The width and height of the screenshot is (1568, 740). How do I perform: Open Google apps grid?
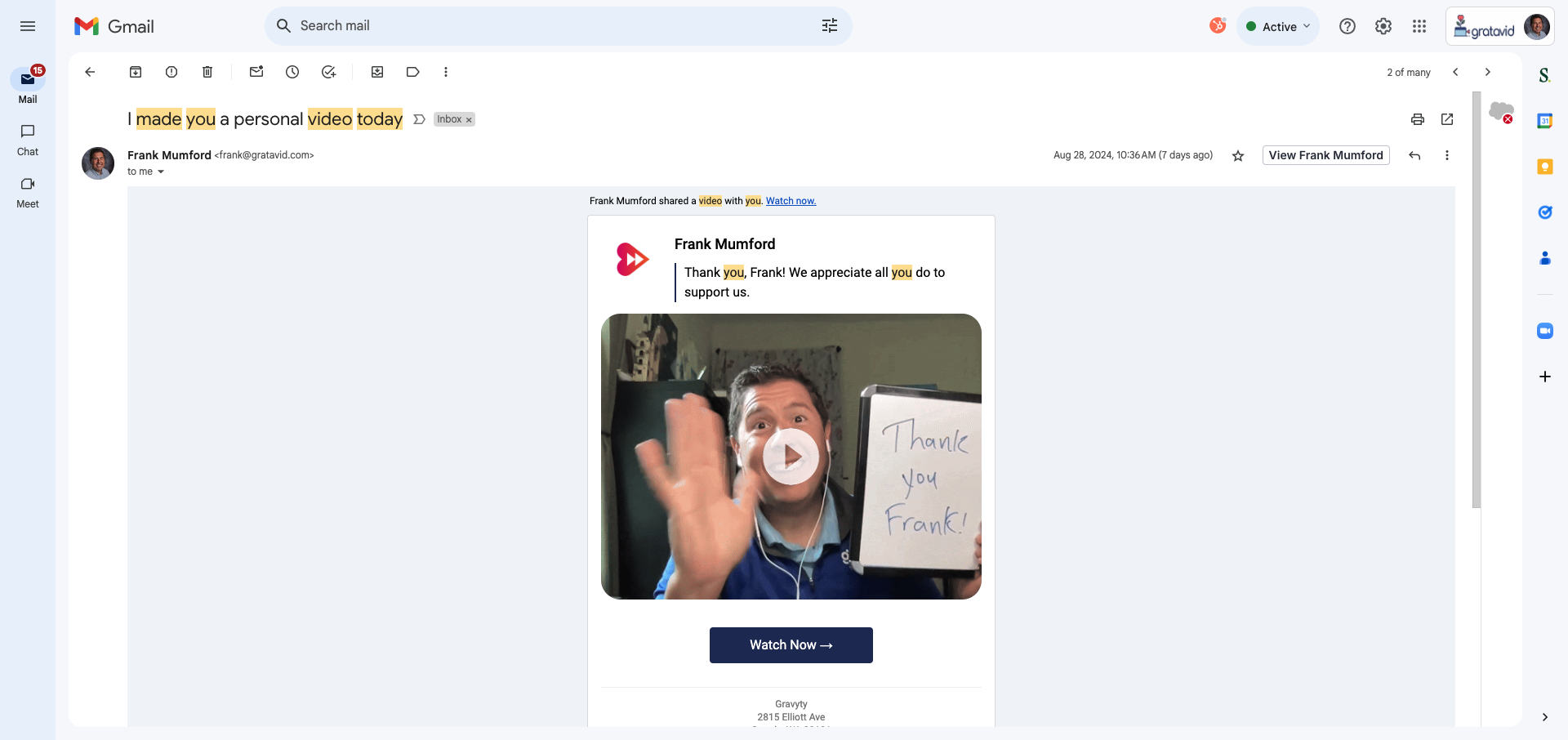point(1419,26)
